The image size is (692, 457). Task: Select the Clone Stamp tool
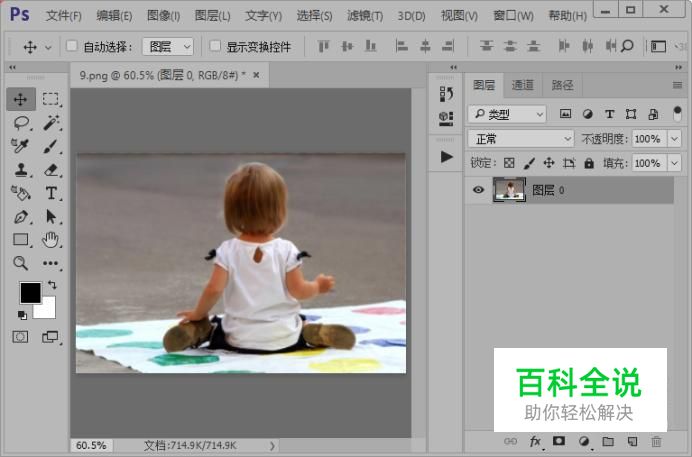click(21, 170)
